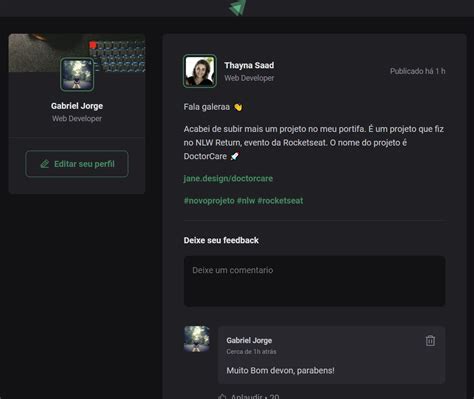Click the #nlw hashtag
474x399 pixels.
tap(246, 201)
